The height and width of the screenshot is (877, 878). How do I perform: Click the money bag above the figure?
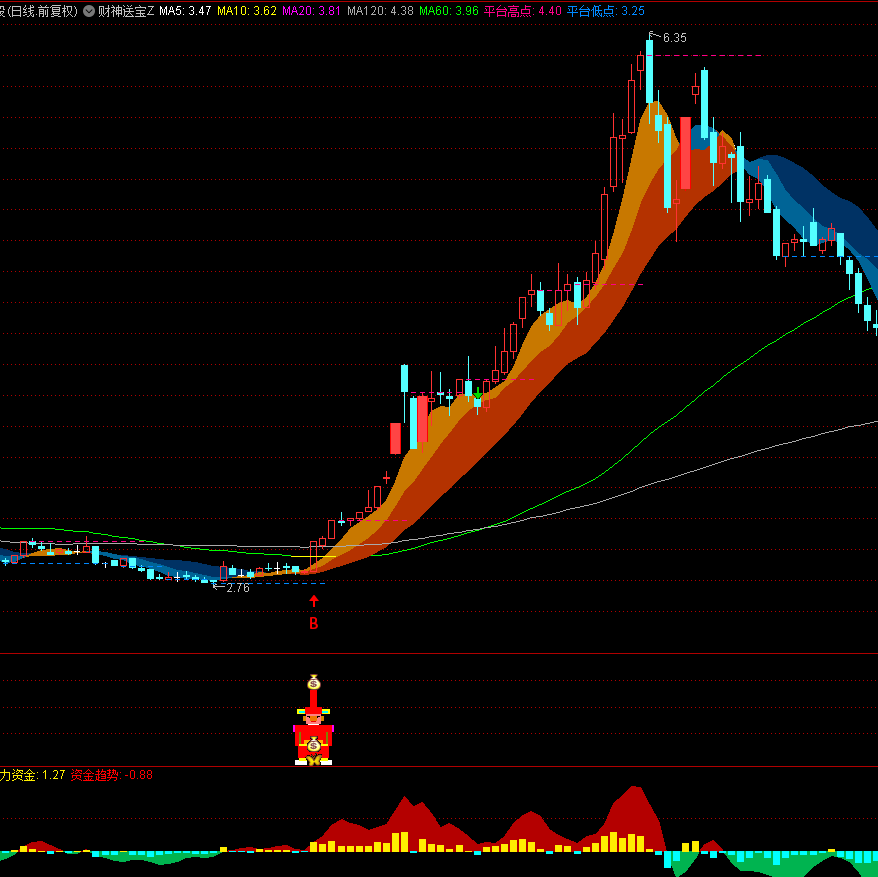tap(314, 683)
